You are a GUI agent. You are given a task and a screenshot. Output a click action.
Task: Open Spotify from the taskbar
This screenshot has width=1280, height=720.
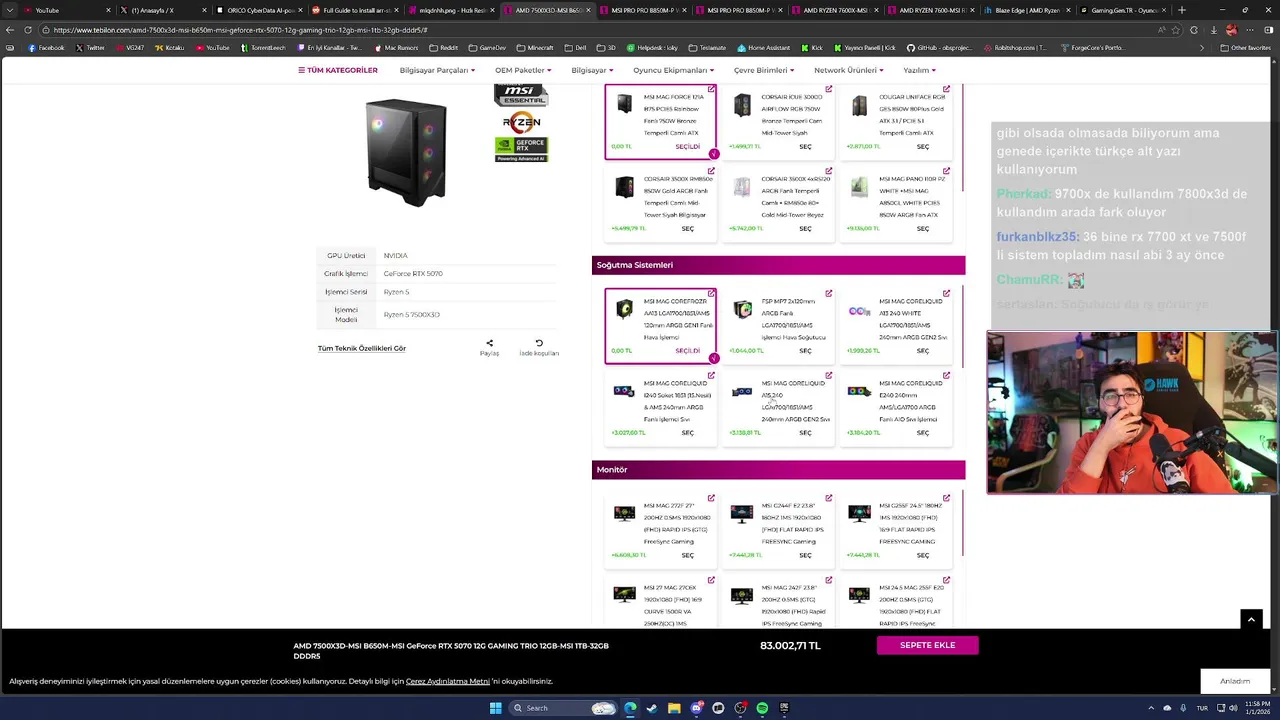coord(762,708)
